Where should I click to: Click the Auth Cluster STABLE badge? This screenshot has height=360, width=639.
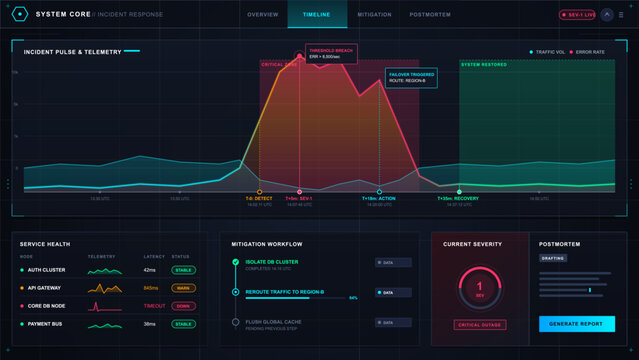[183, 270]
